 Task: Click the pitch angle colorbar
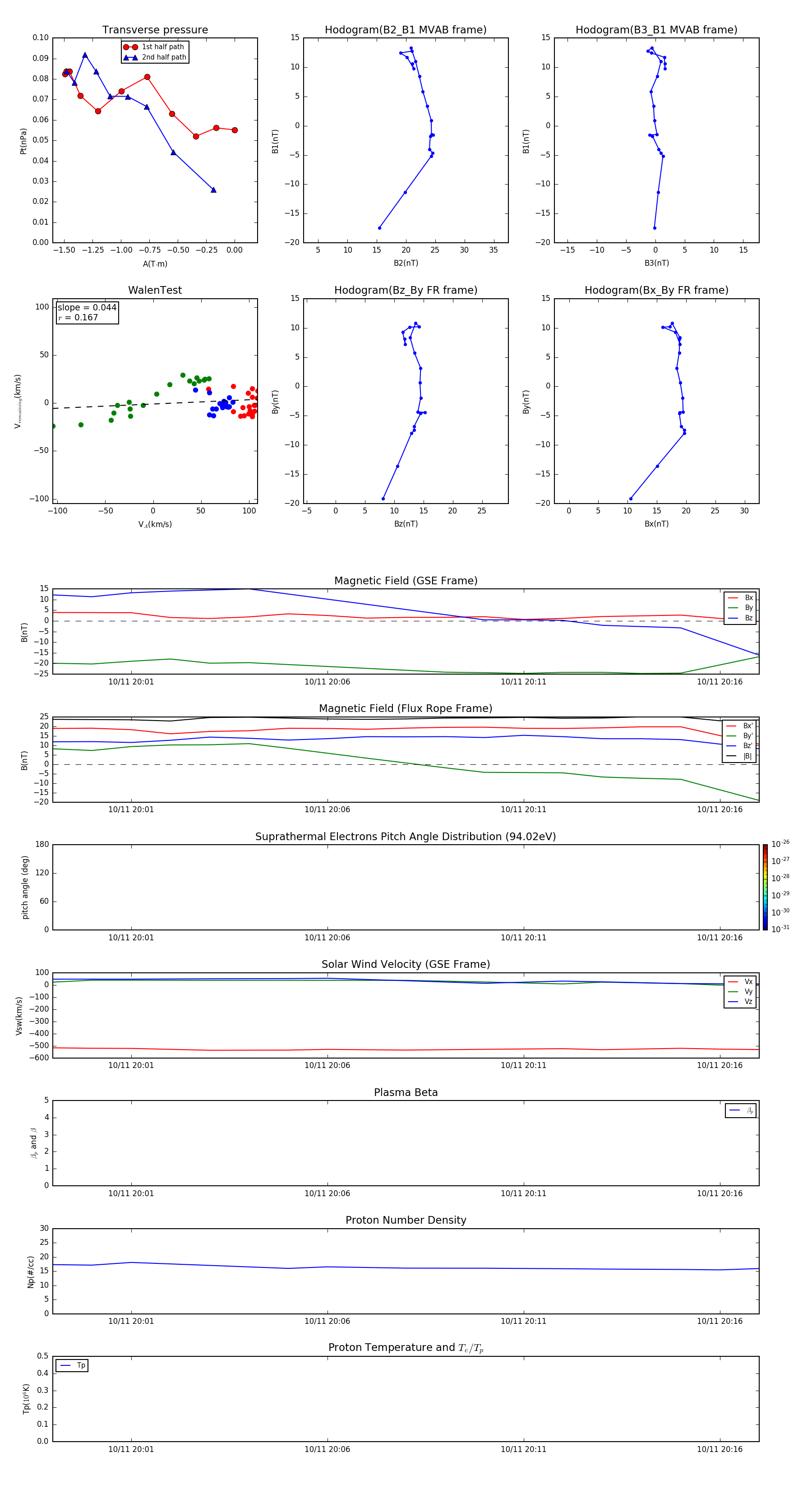point(765,887)
